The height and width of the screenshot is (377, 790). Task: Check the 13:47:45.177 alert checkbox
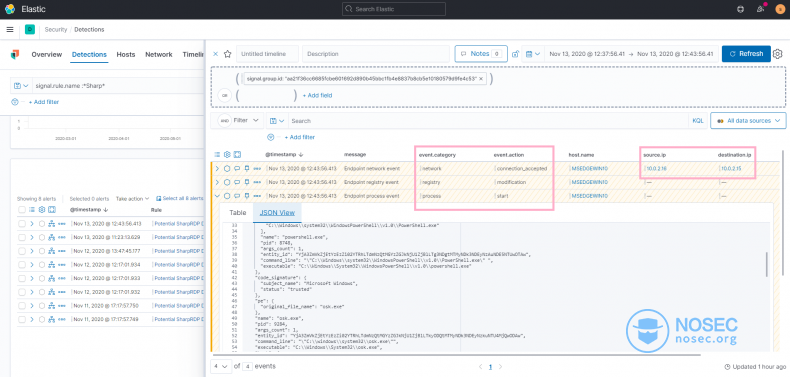(x=22, y=251)
